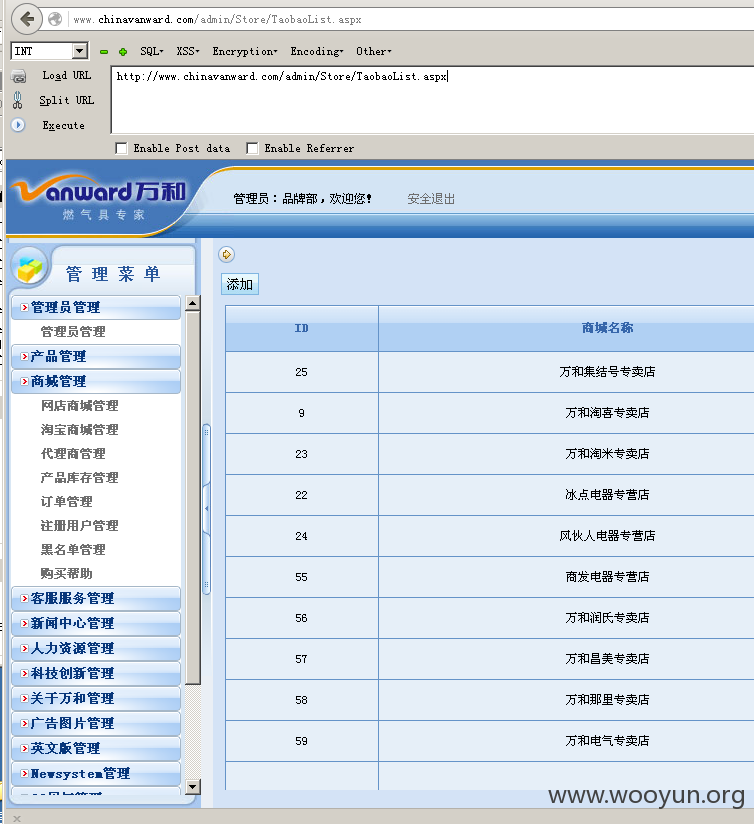Click the browser back arrow button

tap(26, 19)
